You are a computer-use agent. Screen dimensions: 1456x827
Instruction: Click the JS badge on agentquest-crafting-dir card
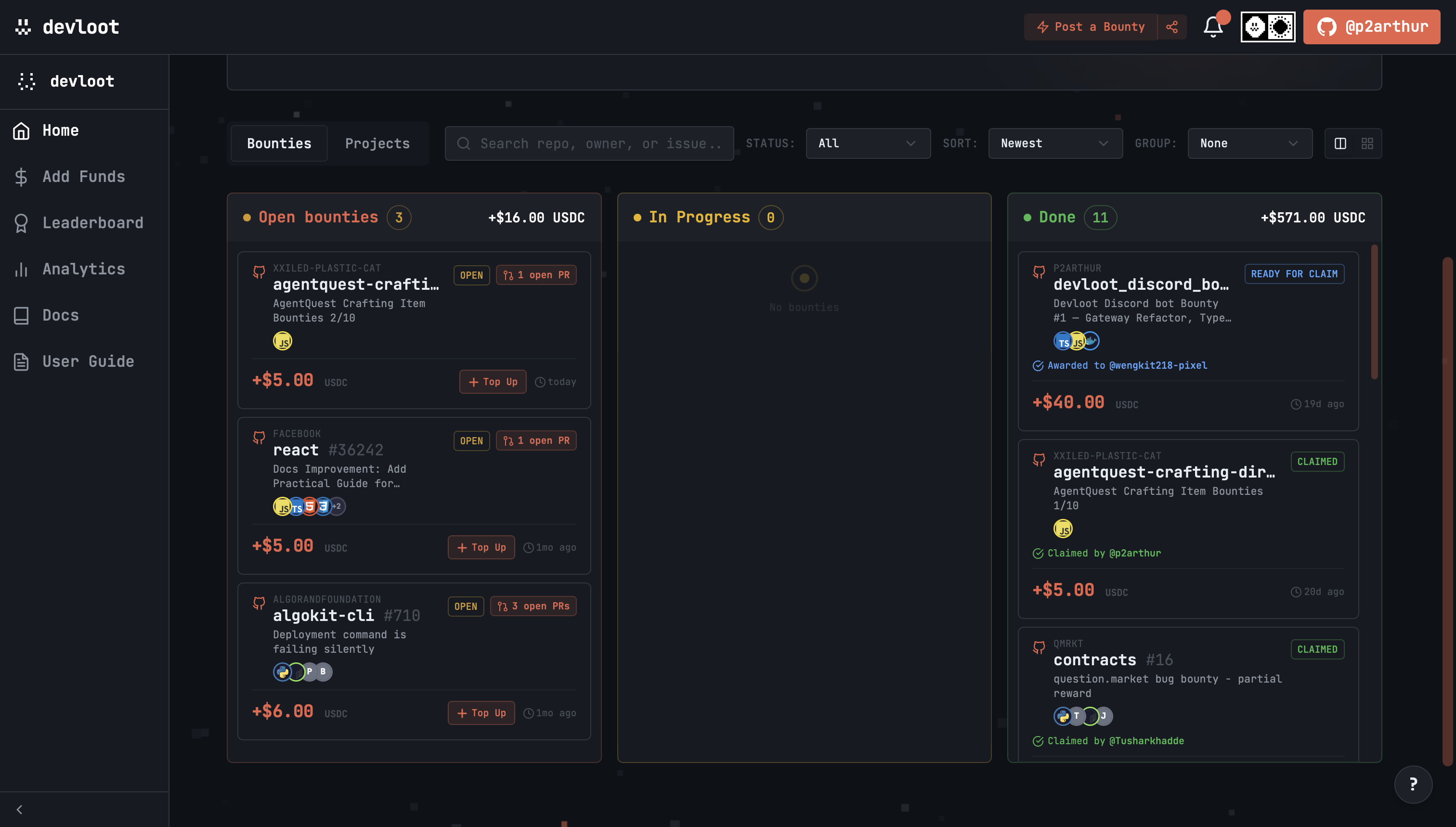[x=1063, y=529]
